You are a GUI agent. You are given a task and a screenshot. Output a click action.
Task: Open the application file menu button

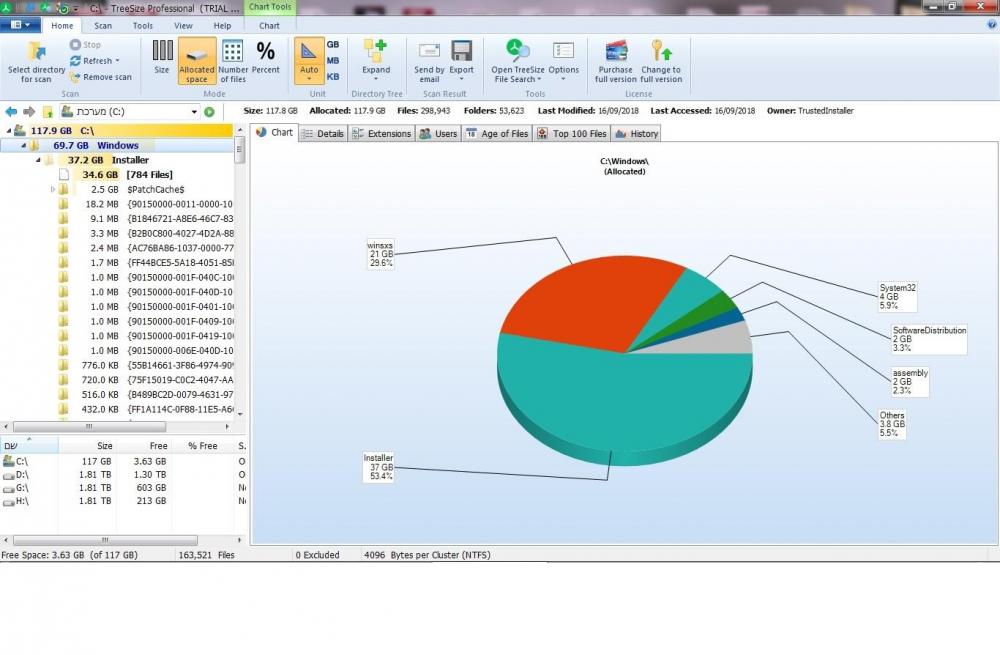click(x=20, y=25)
